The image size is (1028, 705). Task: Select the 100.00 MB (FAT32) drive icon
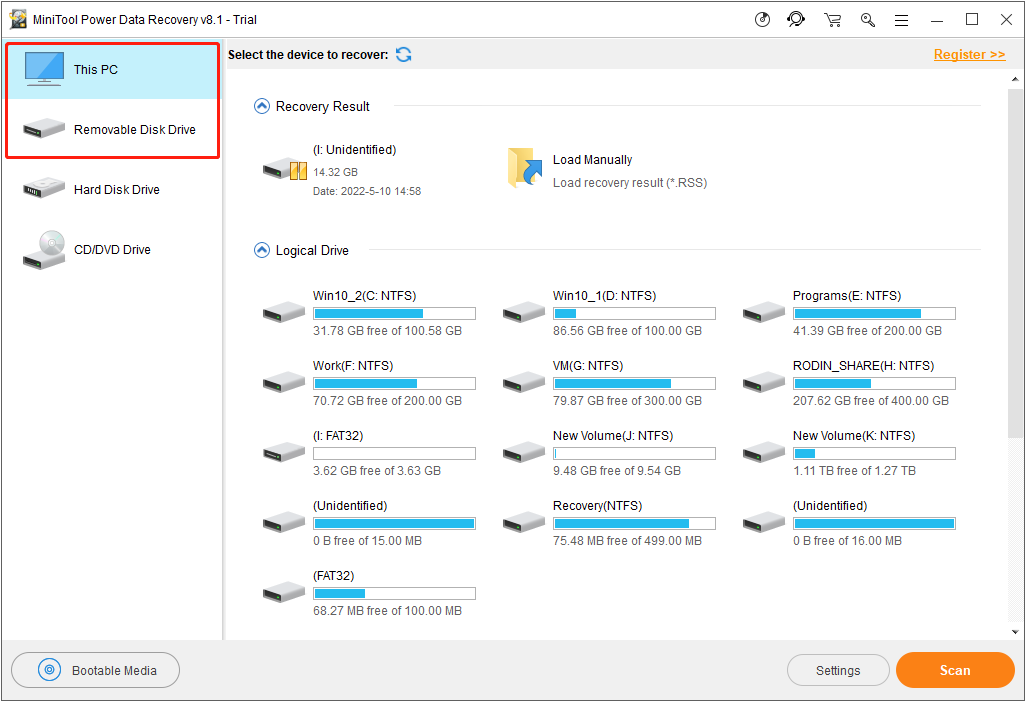tap(284, 593)
